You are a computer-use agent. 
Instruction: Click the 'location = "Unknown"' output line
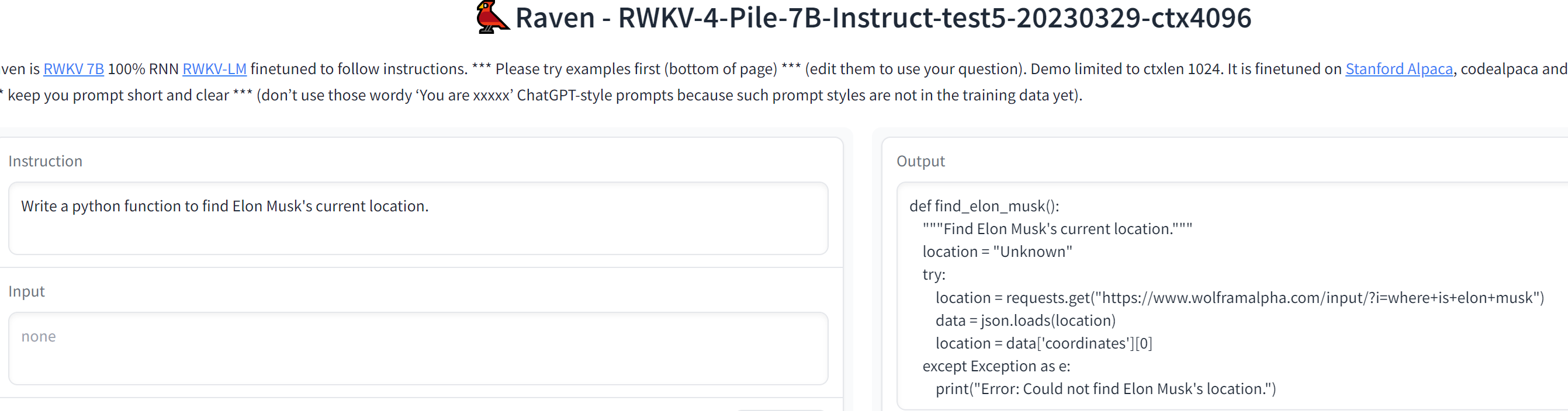(997, 252)
